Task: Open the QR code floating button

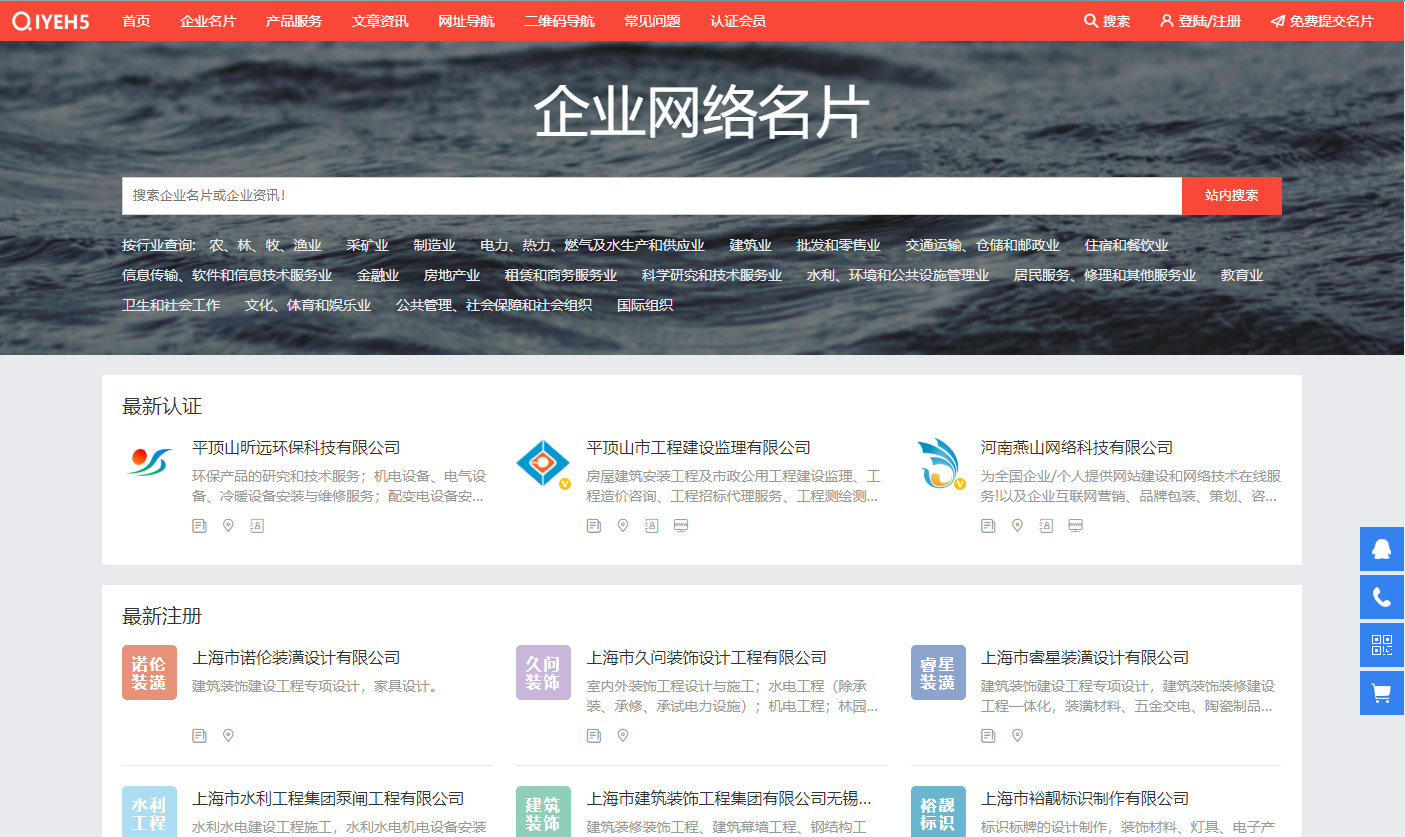Action: (x=1381, y=645)
